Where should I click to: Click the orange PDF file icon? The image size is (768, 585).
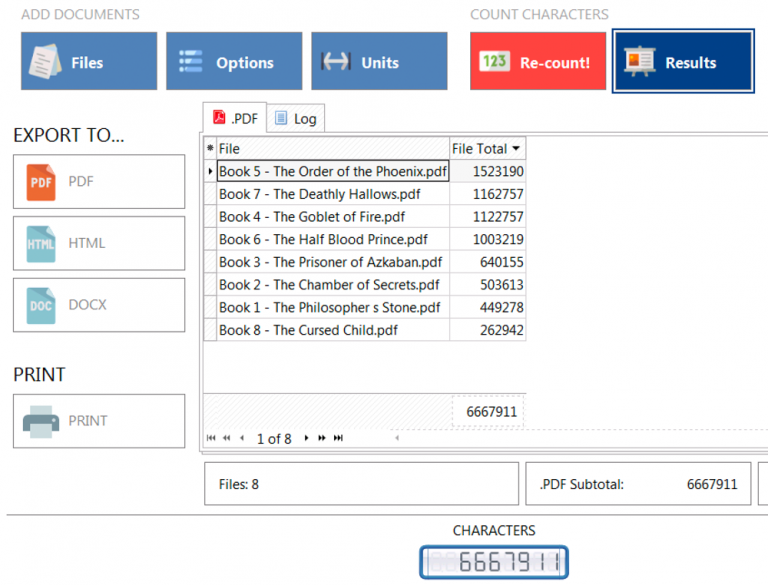[x=41, y=182]
